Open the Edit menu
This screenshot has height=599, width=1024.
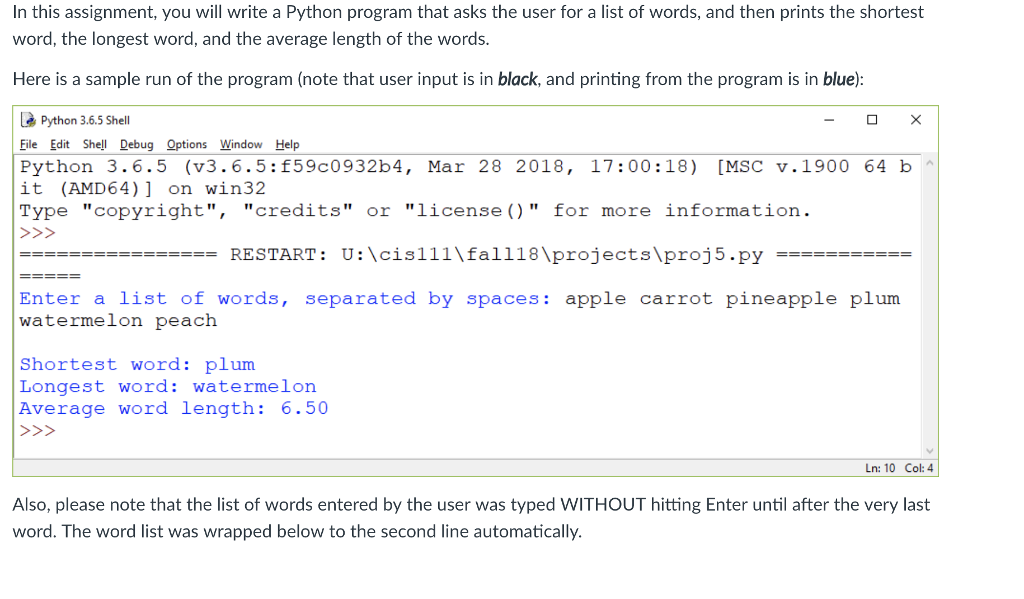pyautogui.click(x=60, y=143)
